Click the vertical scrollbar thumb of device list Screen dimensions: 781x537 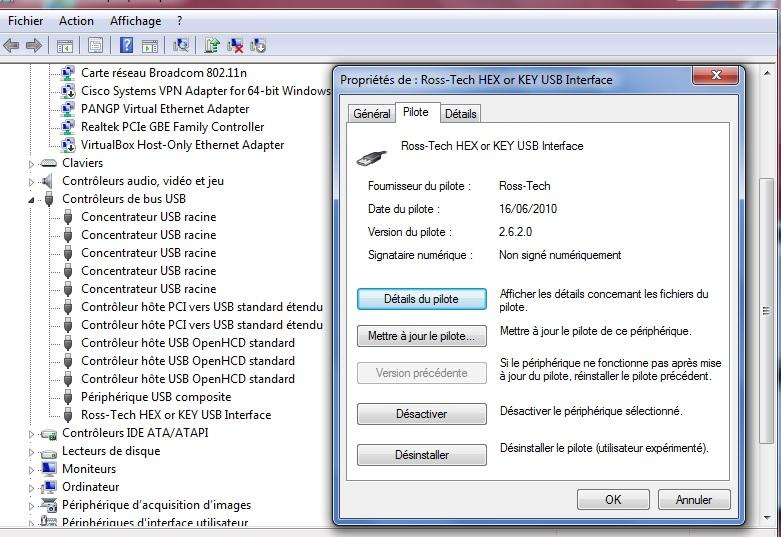click(767, 311)
